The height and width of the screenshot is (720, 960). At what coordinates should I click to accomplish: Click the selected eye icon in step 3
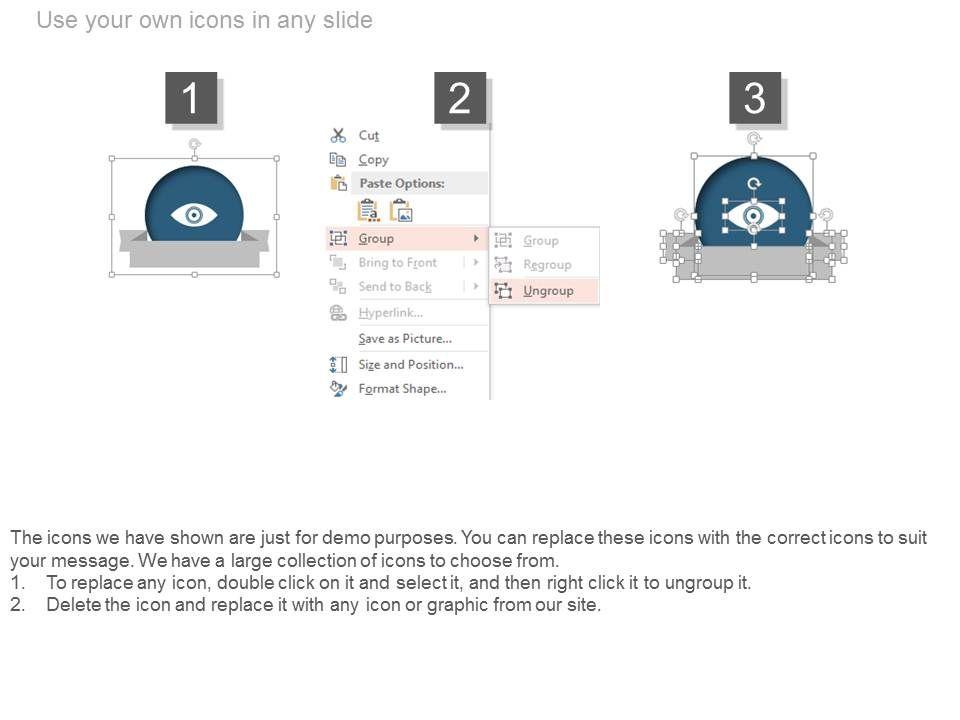pyautogui.click(x=753, y=216)
